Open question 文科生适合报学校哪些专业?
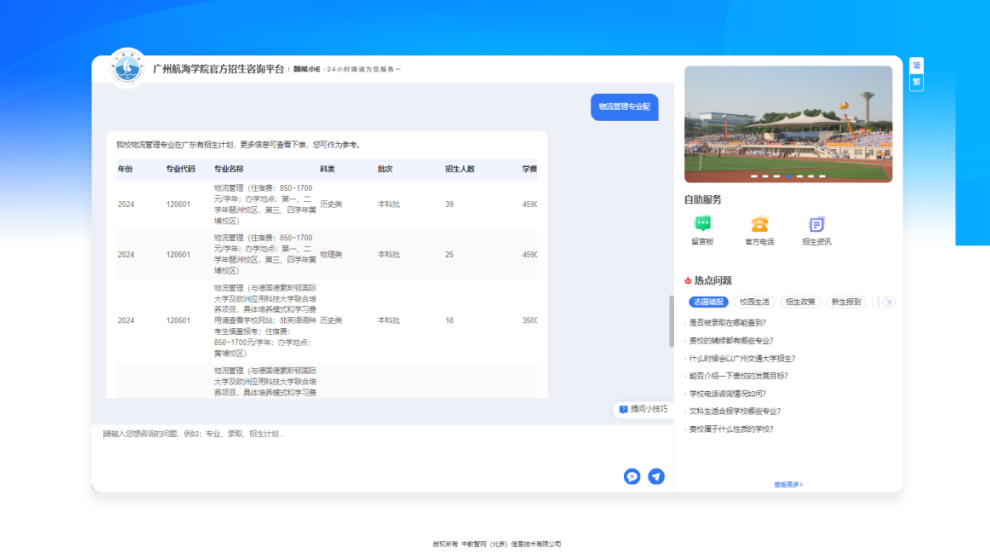Screen dimensions: 990x556 pos(735,411)
